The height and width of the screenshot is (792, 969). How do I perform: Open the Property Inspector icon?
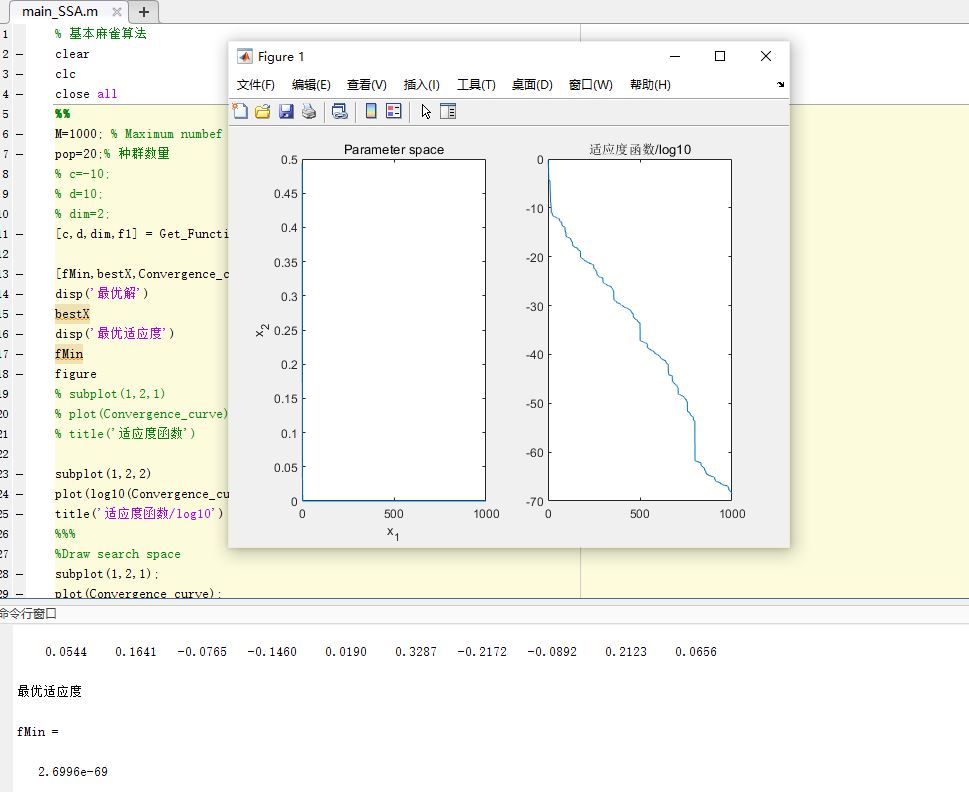448,111
